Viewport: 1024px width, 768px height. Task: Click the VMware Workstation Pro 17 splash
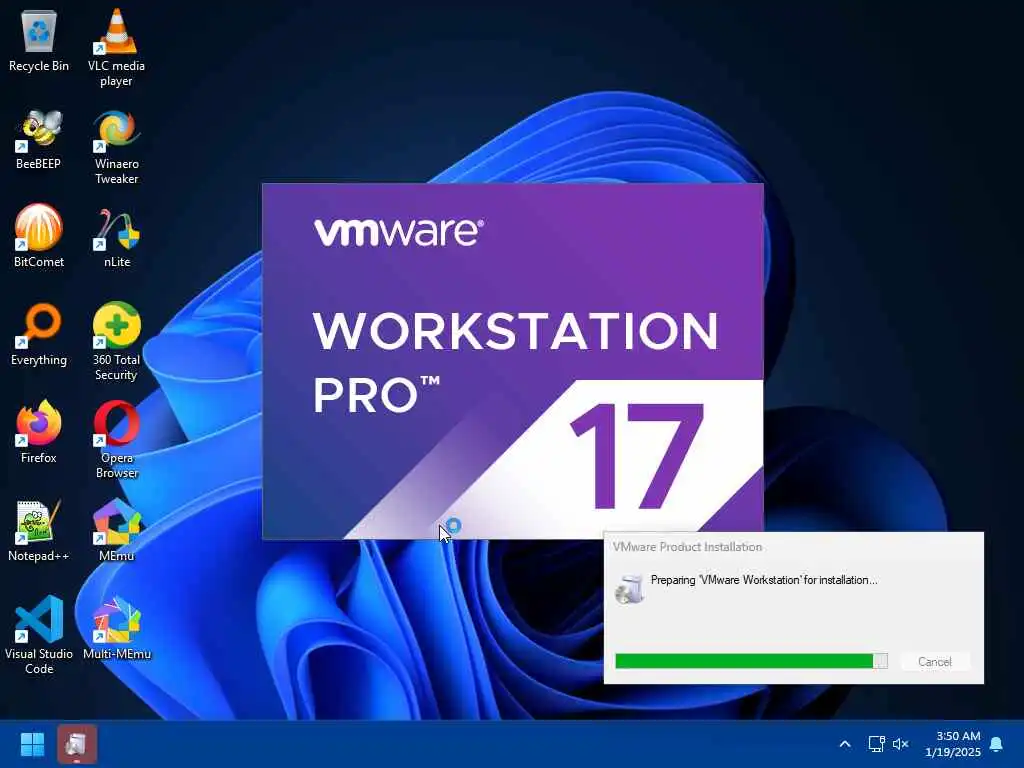pos(513,361)
